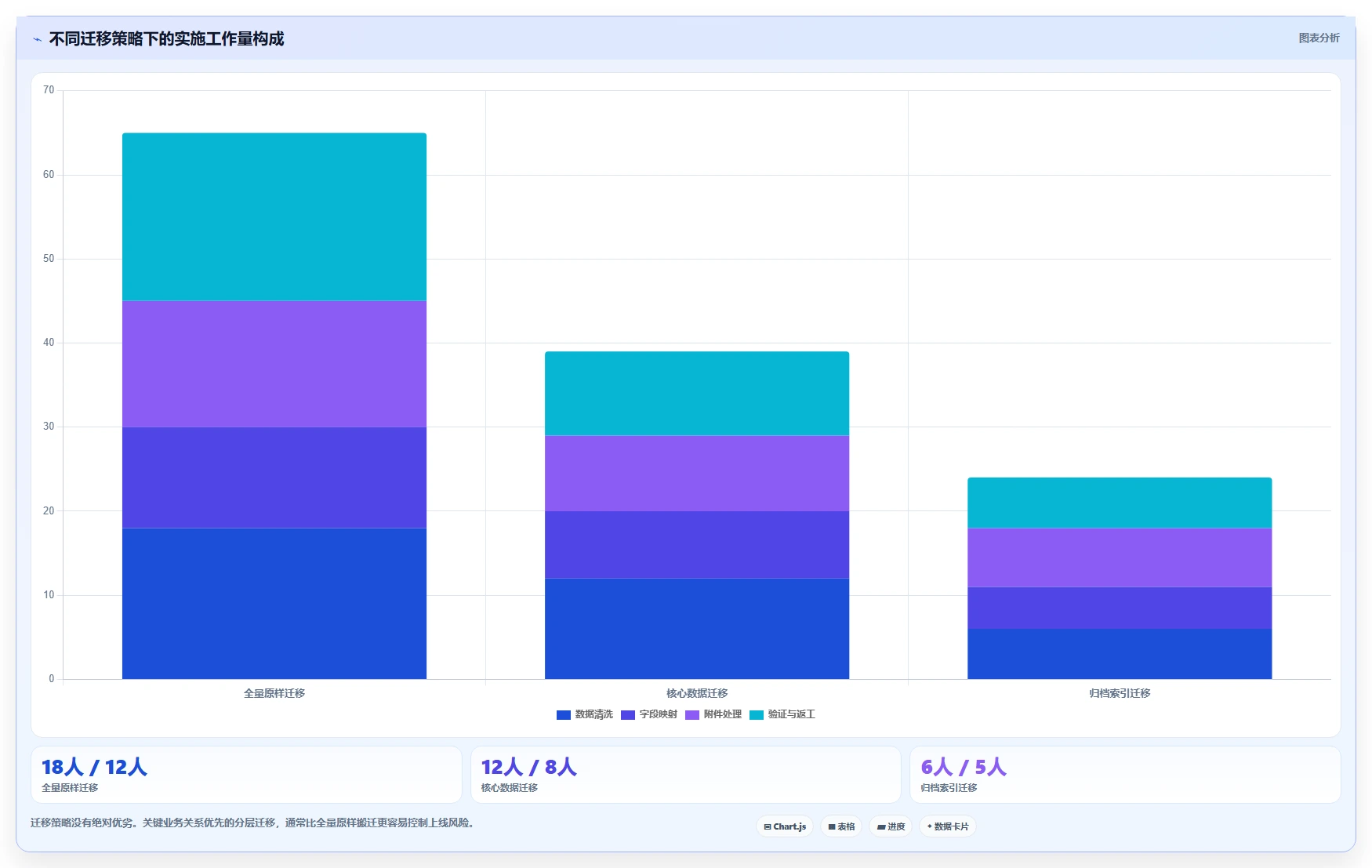Click the small icon before the chart title

[37, 39]
